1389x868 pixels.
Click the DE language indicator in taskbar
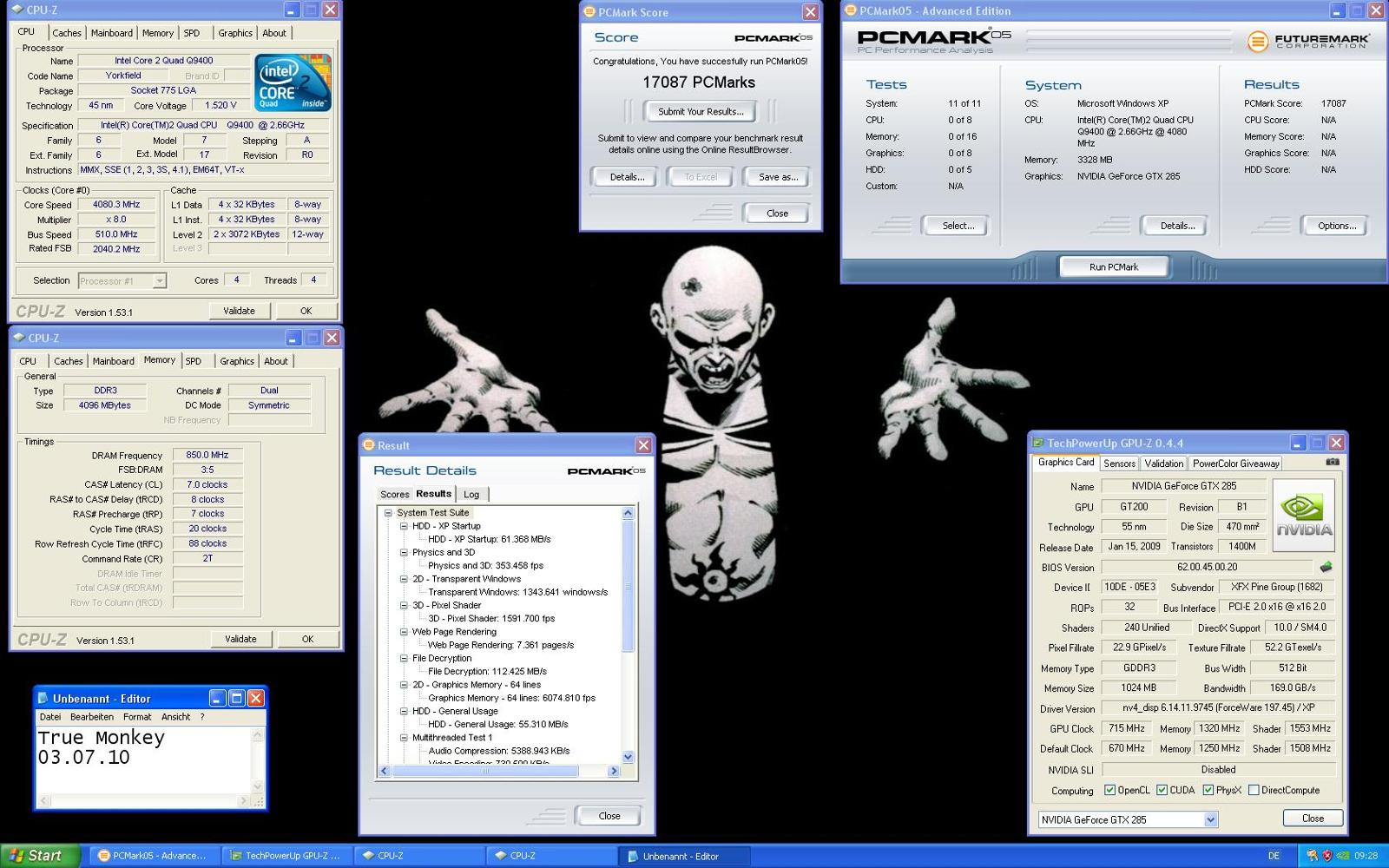(x=1274, y=856)
